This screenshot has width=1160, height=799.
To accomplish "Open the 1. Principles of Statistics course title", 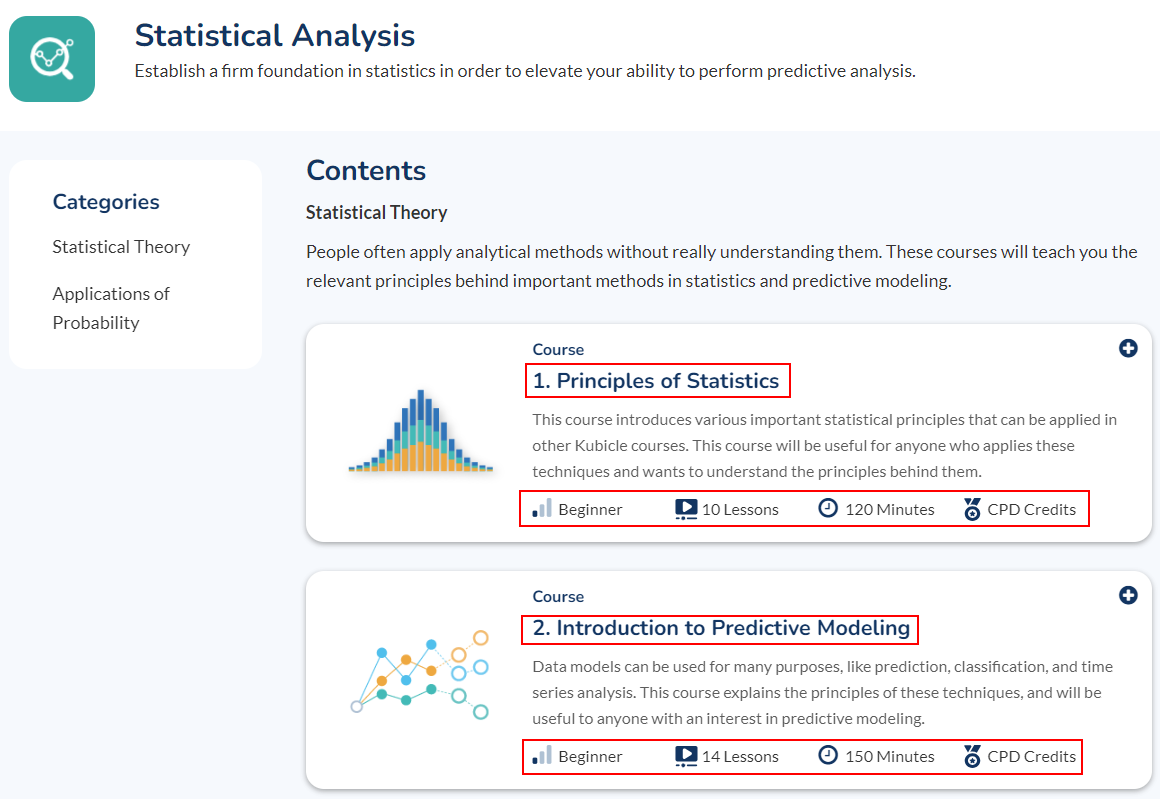I will [656, 381].
